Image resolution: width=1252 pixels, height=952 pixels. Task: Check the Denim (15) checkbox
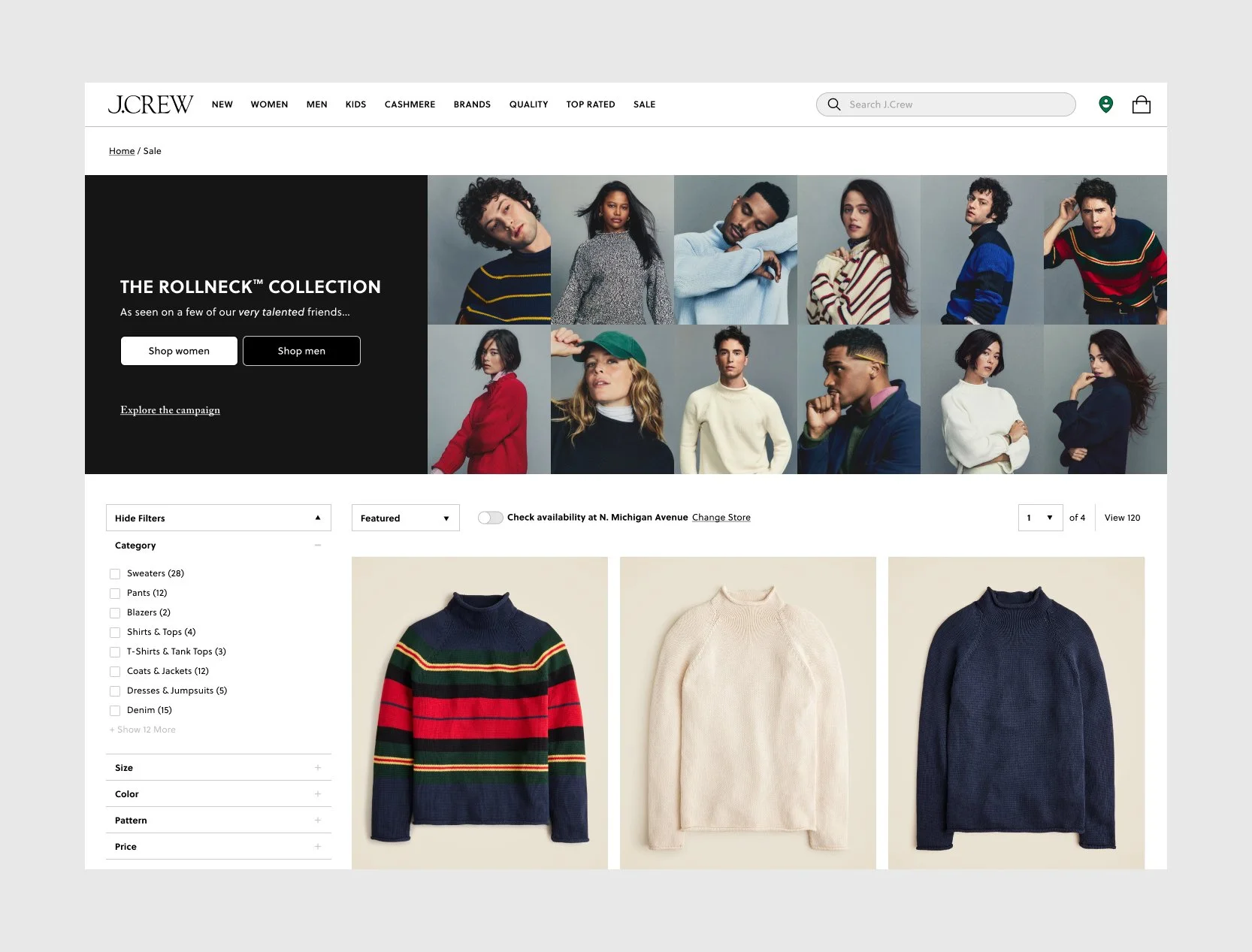pyautogui.click(x=115, y=711)
